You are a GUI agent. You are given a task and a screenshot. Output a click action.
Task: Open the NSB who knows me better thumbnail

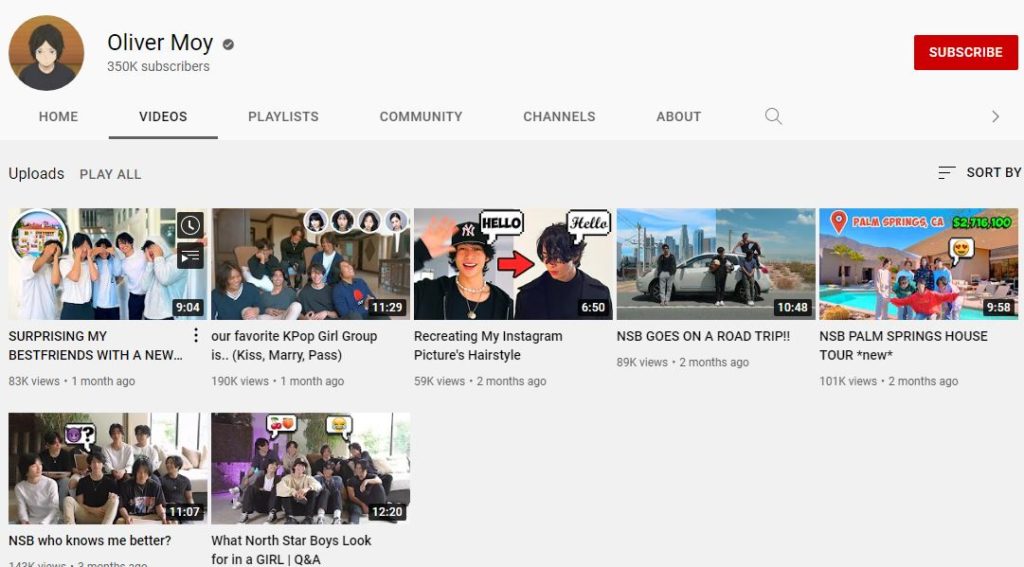[x=108, y=468]
